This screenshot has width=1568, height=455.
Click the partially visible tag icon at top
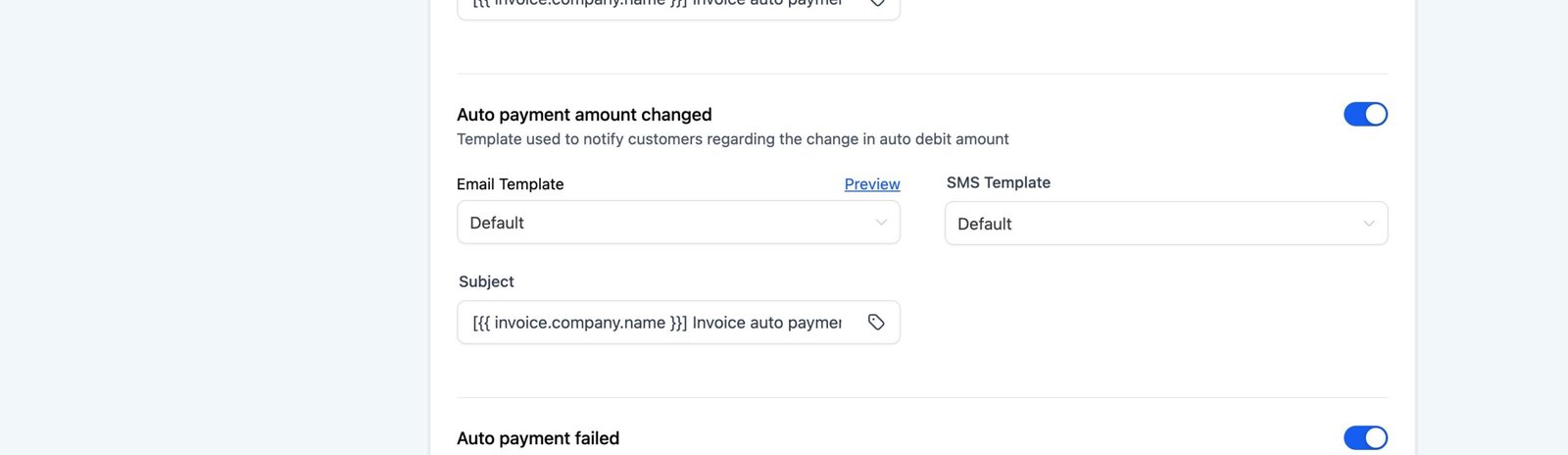click(x=877, y=4)
